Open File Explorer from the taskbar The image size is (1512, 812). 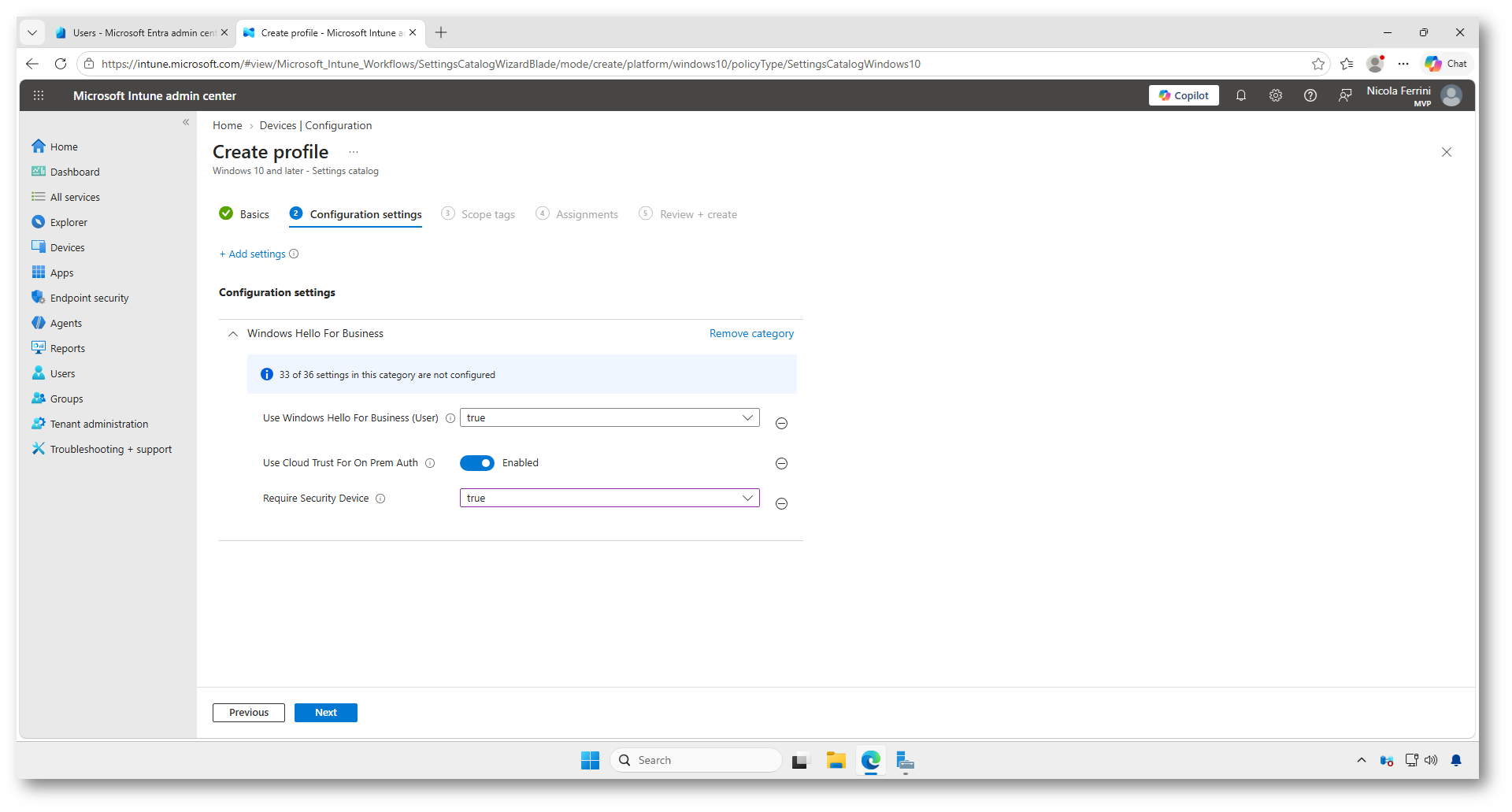836,760
